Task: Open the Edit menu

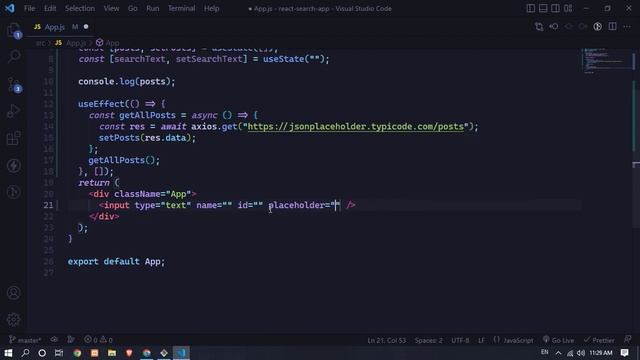Action: click(50, 8)
